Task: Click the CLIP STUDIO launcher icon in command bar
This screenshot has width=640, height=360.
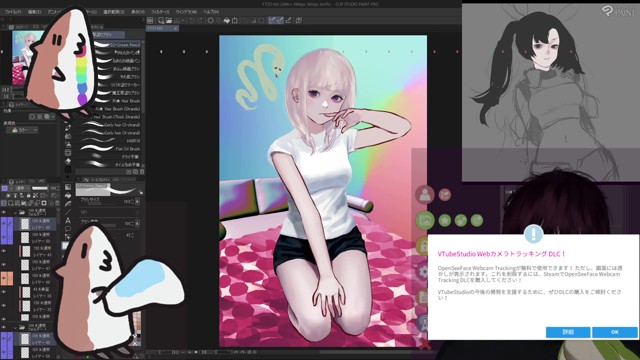Action: pos(150,20)
